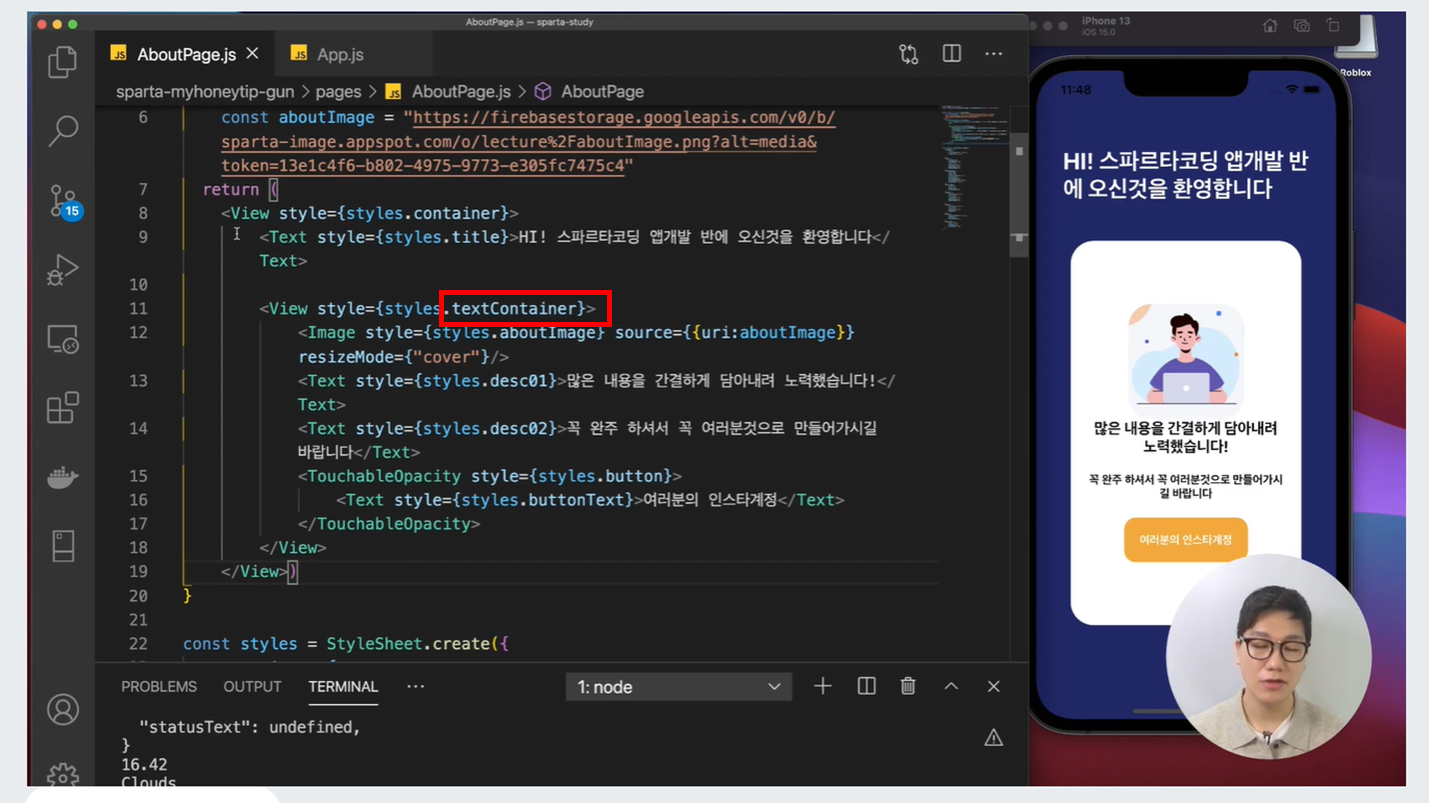The height and width of the screenshot is (803, 1429).
Task: Switch to the OUTPUT panel tab
Action: click(252, 687)
